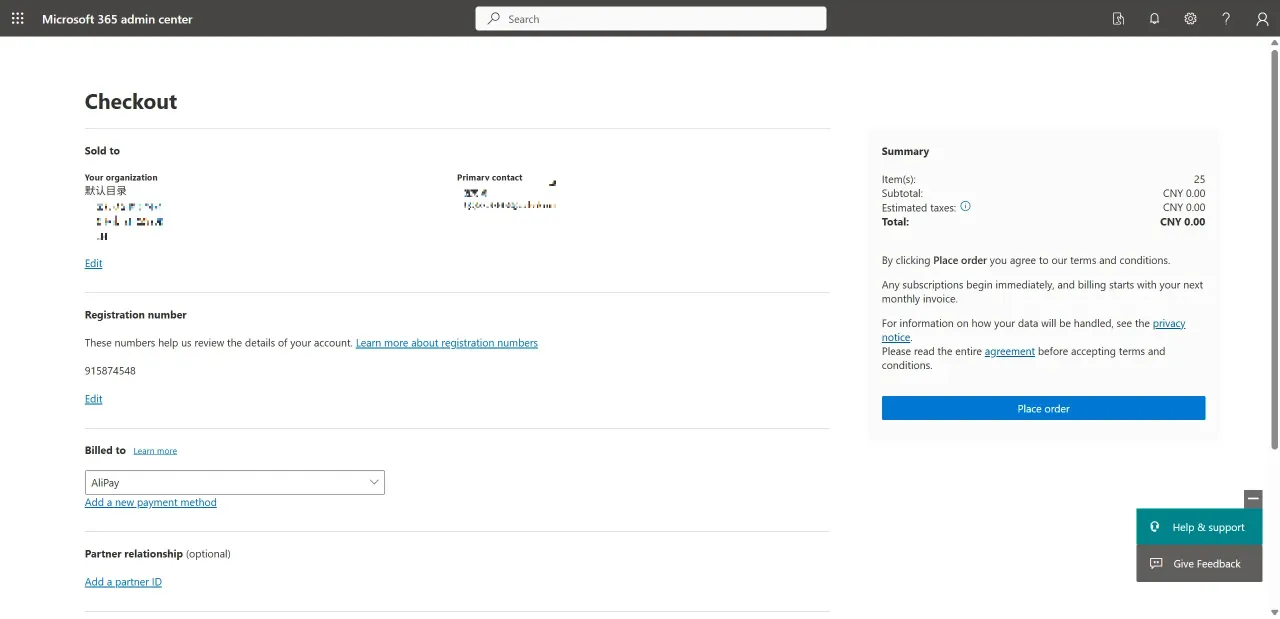Click the info icon beside Estimated taxes
1280x619 pixels.
click(x=966, y=206)
